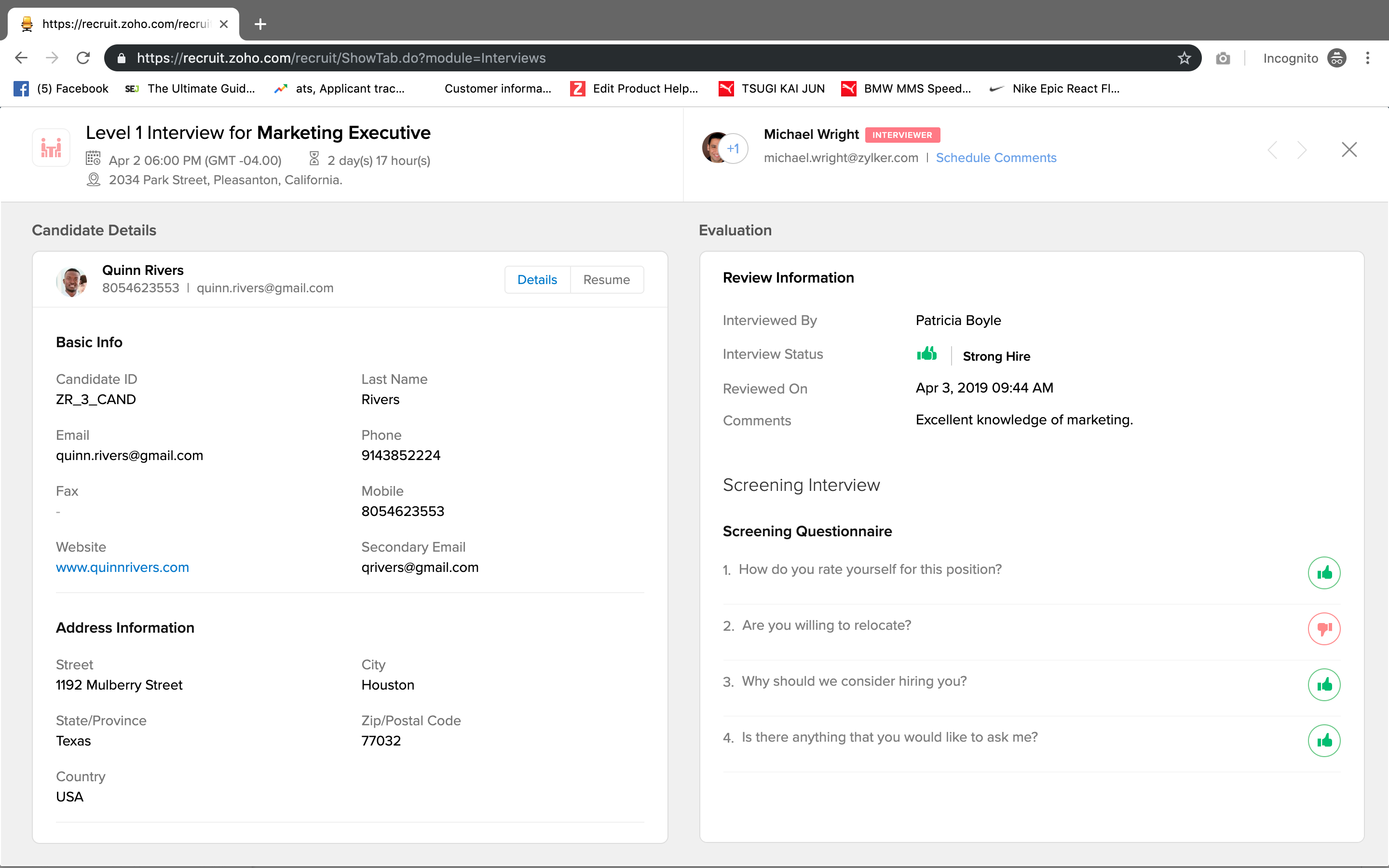Click the Strong Hire thumbs-up status icon
1389x868 pixels.
tap(926, 354)
